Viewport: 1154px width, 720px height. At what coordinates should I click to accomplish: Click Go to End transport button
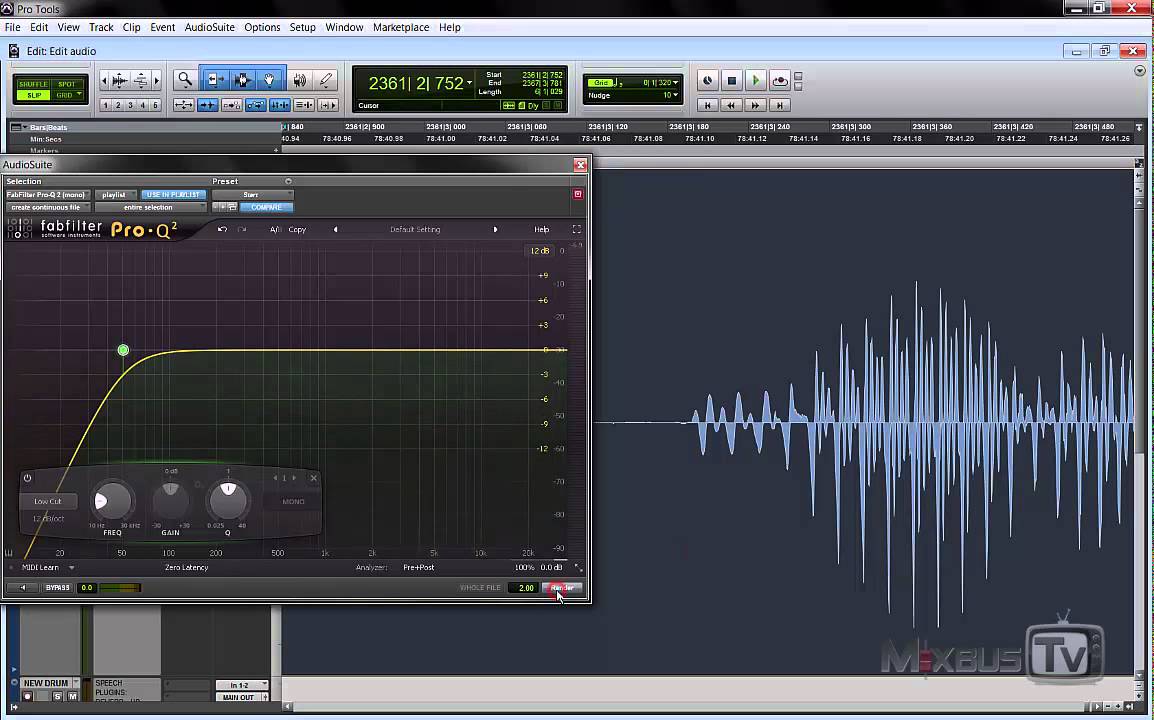[779, 105]
